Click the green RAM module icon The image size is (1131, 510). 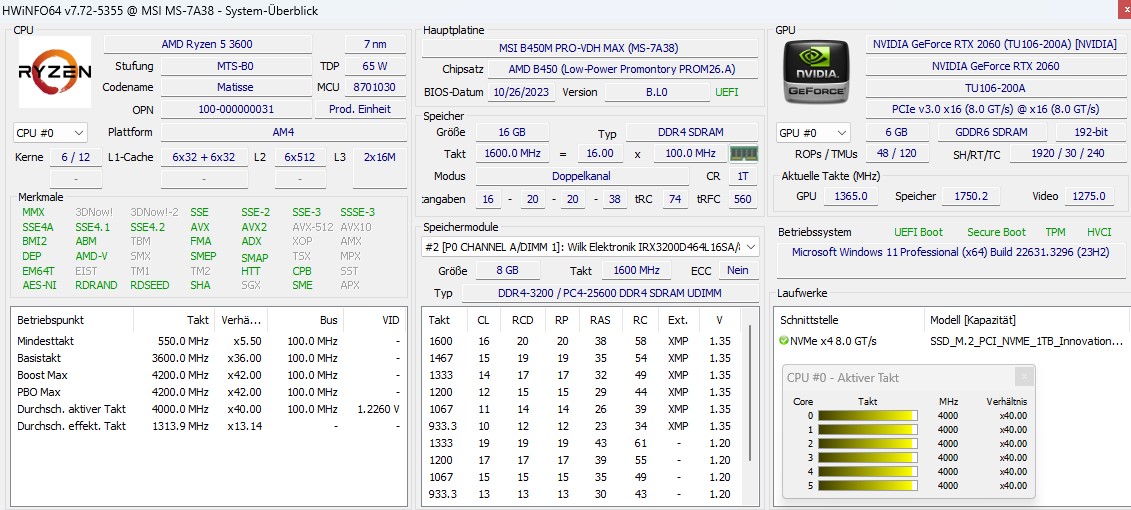(x=744, y=154)
